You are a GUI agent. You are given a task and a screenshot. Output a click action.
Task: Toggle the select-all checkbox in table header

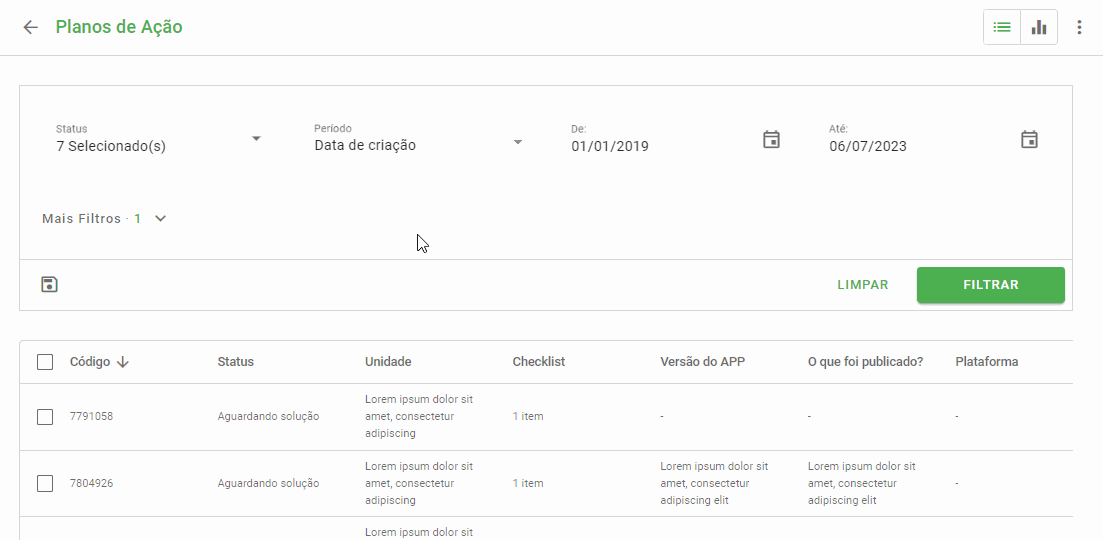45,362
